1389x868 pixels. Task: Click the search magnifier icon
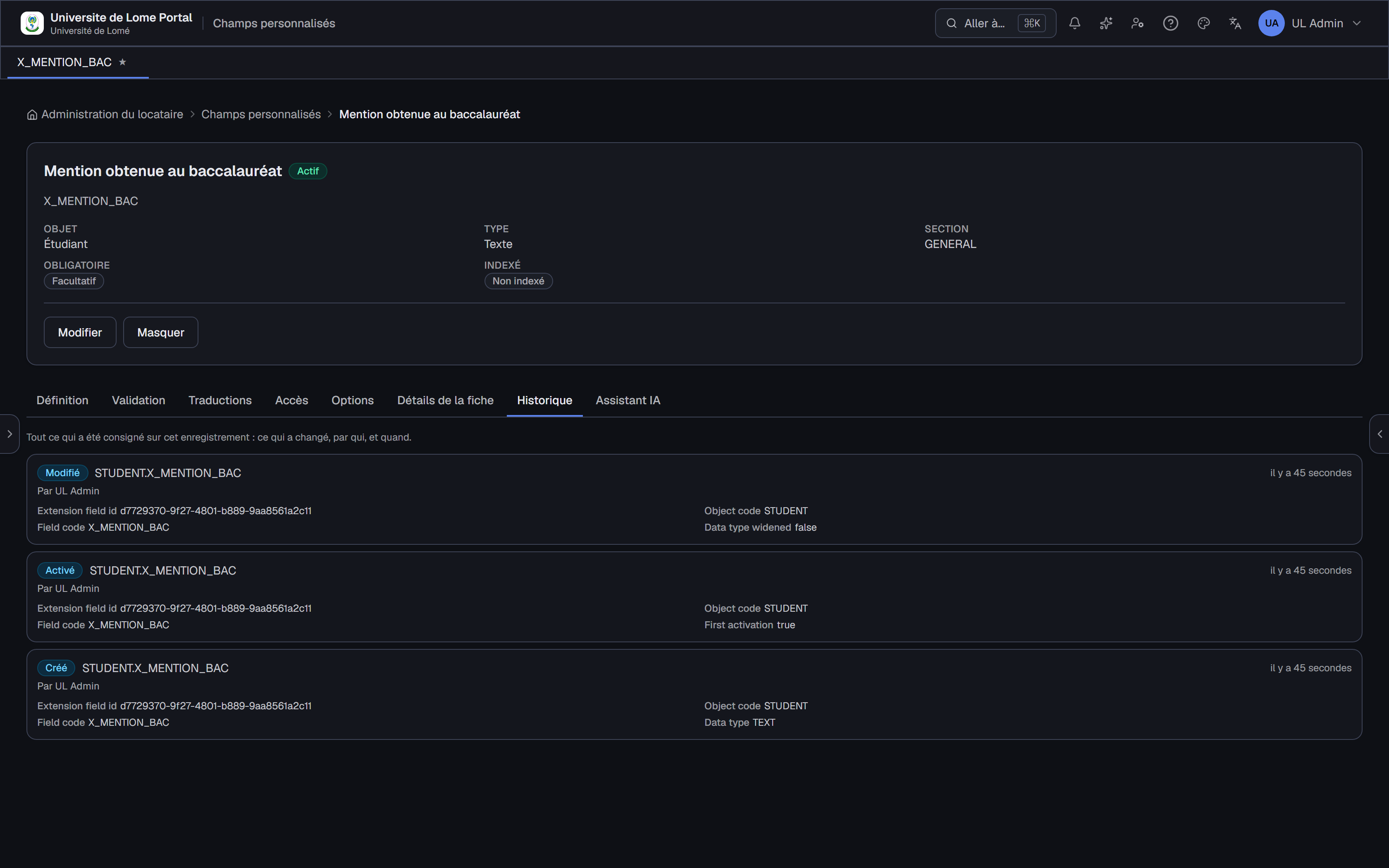[952, 23]
